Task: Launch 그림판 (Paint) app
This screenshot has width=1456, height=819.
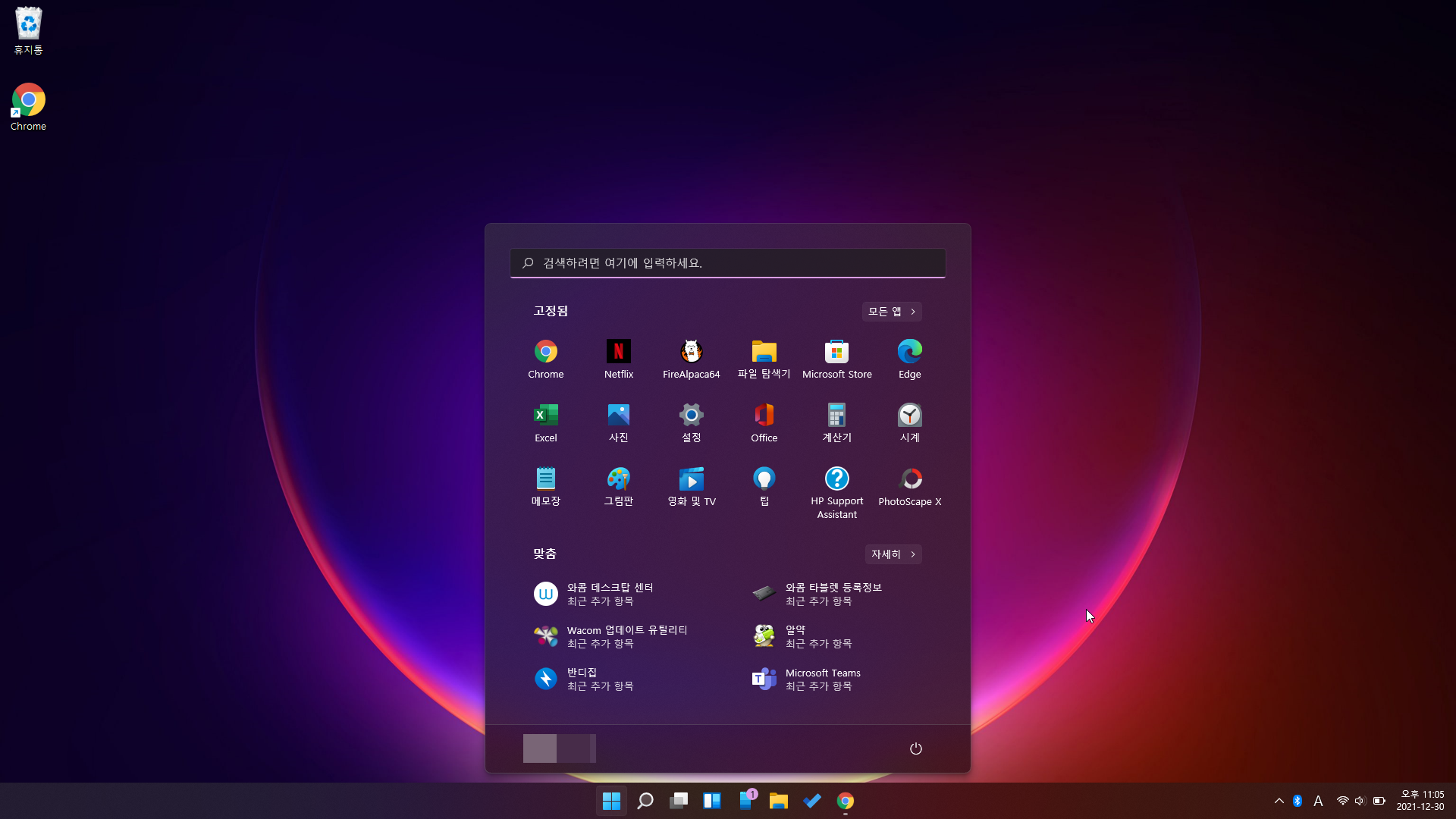Action: [618, 485]
